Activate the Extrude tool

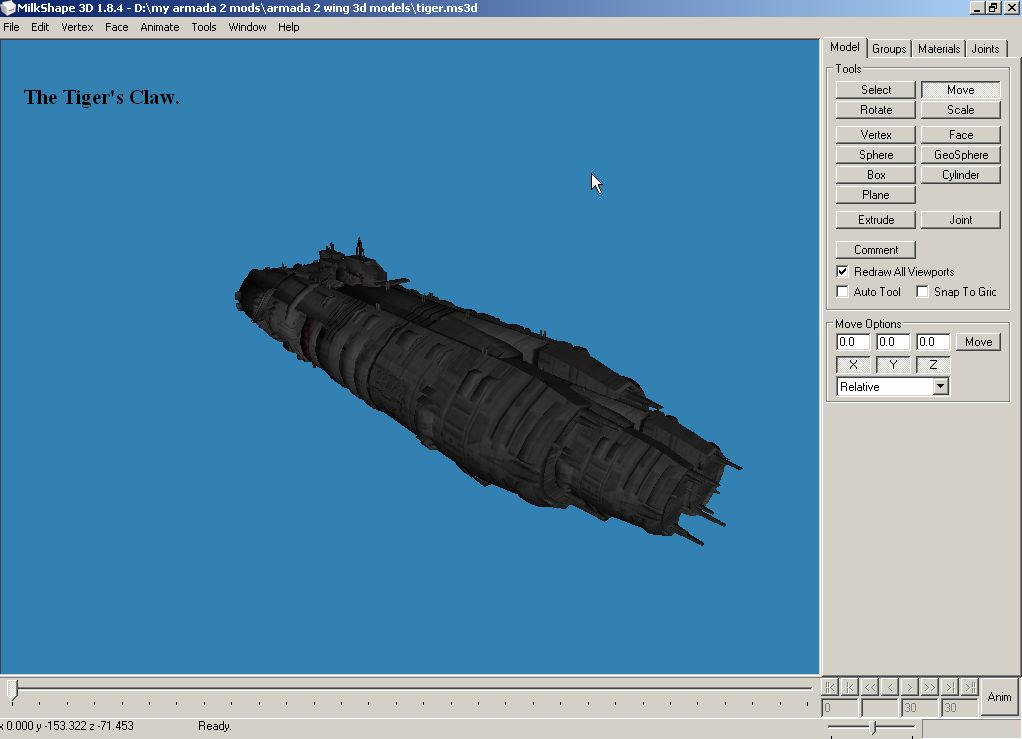876,220
